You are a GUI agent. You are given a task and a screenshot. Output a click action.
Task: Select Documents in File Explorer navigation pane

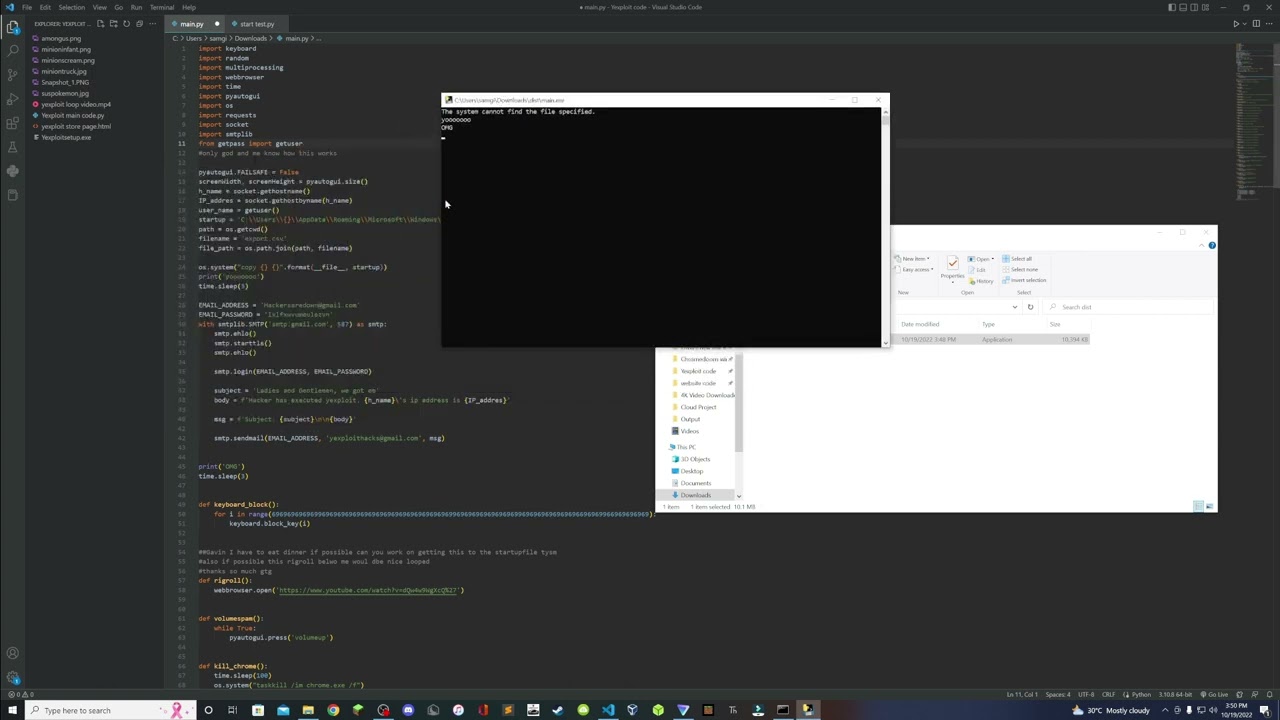pos(696,483)
